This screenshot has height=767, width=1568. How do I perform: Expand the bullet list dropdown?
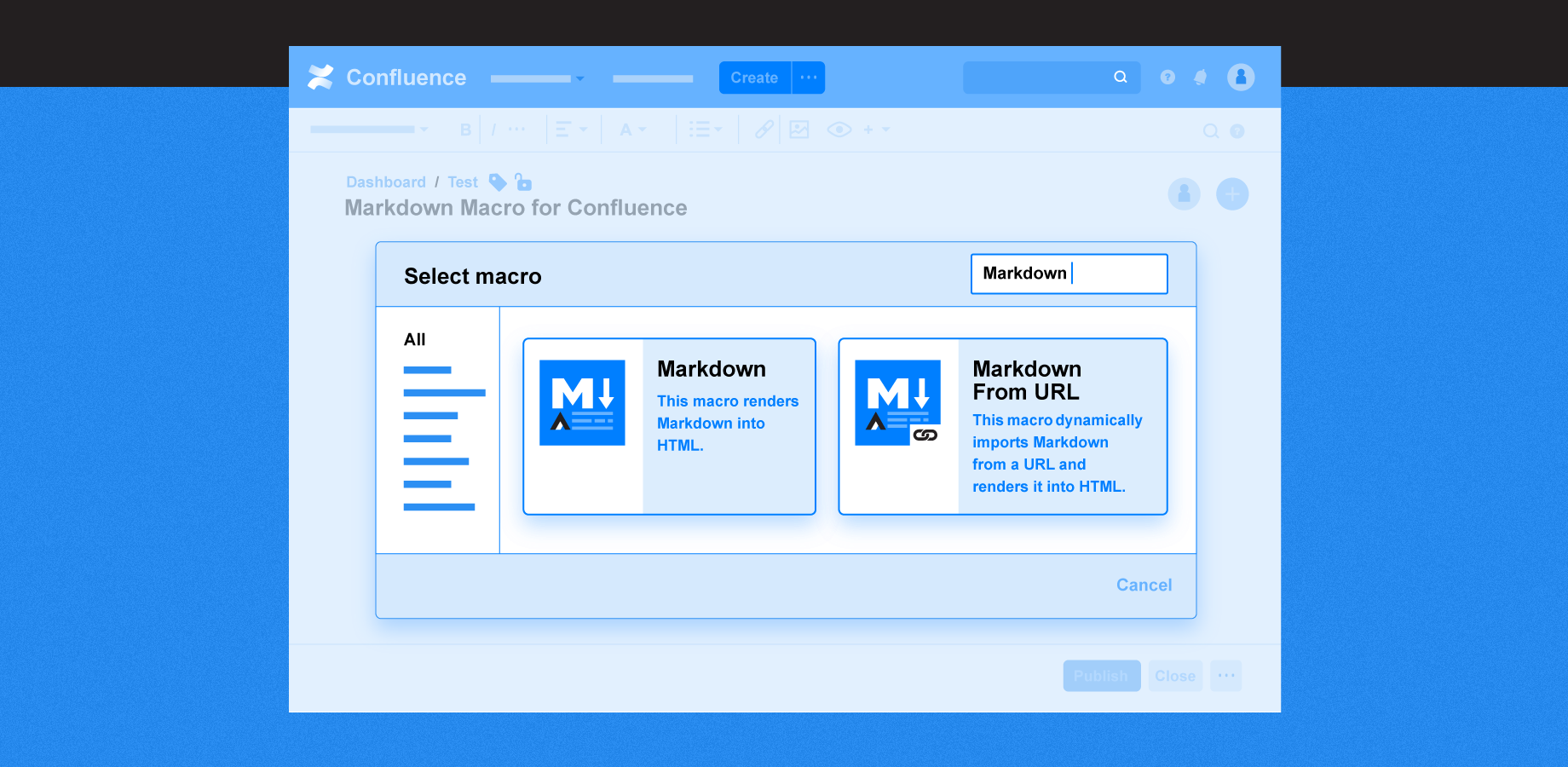pos(706,130)
